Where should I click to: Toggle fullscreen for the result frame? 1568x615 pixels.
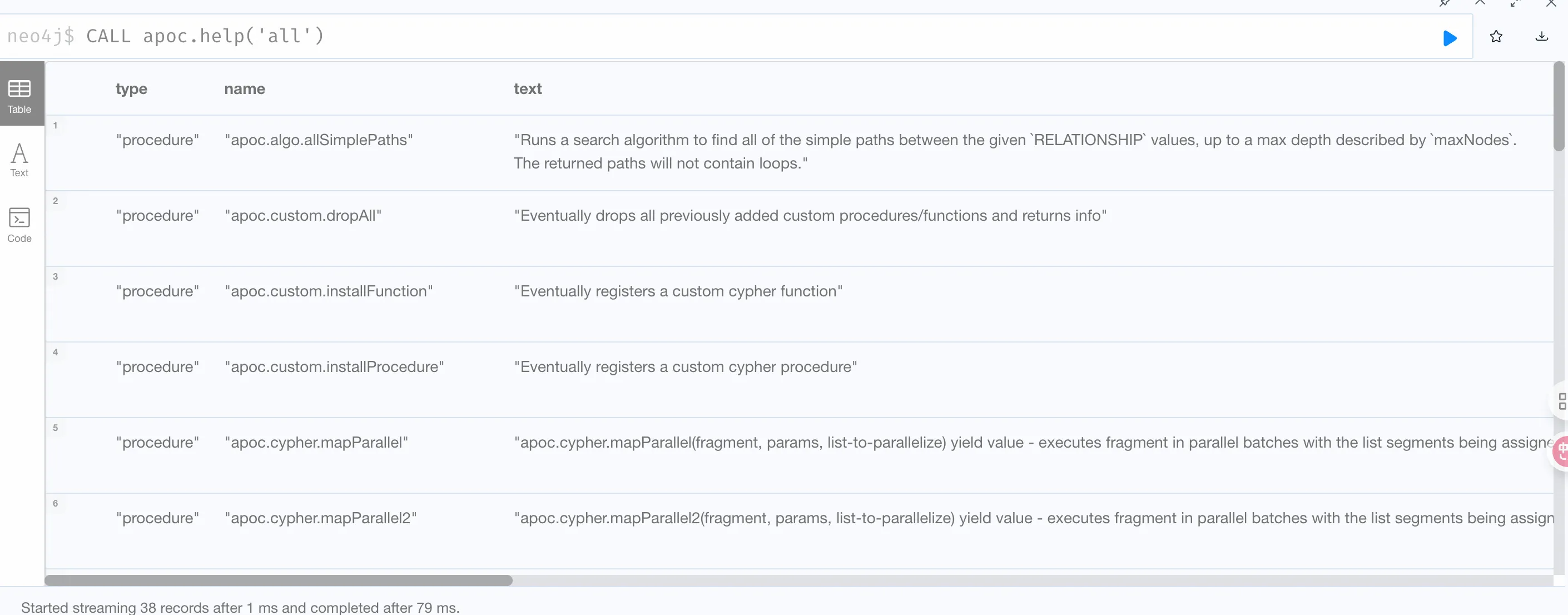coord(1516,3)
